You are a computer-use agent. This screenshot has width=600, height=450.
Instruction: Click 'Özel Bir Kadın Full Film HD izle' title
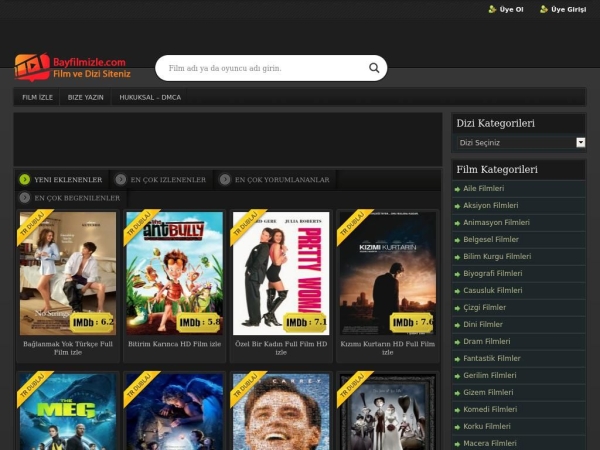pos(281,348)
